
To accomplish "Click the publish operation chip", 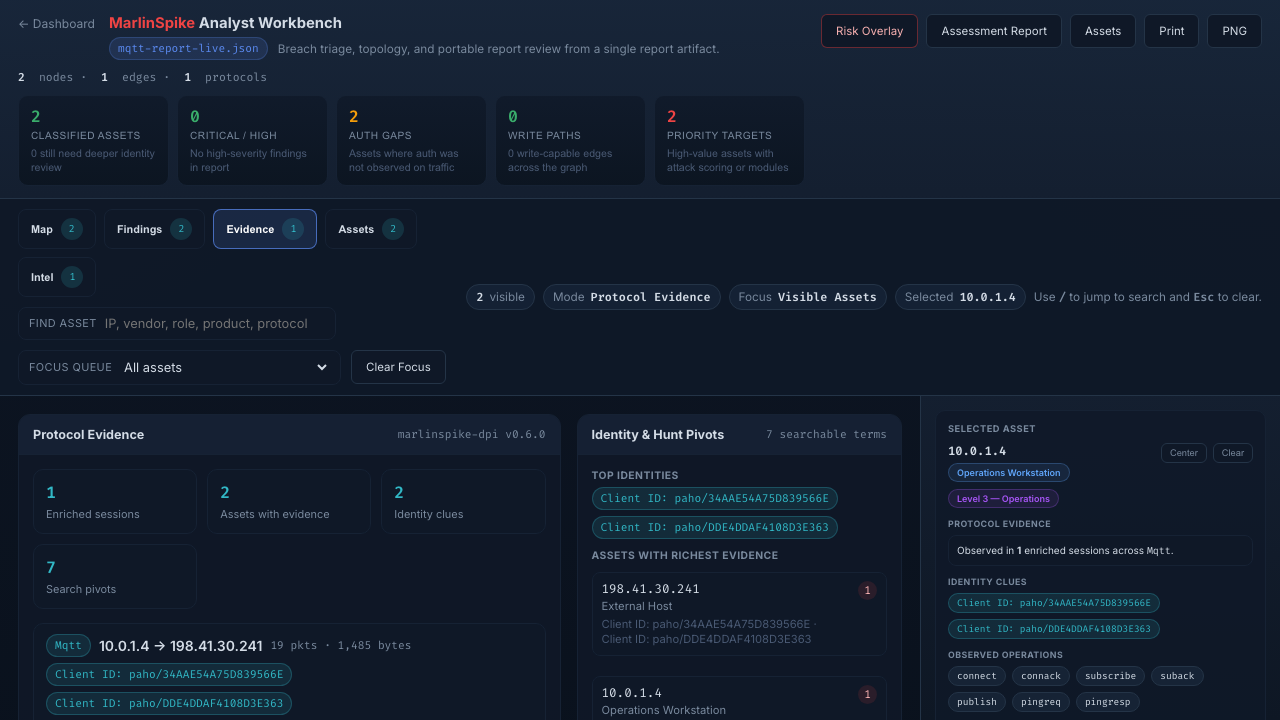I will [976, 701].
